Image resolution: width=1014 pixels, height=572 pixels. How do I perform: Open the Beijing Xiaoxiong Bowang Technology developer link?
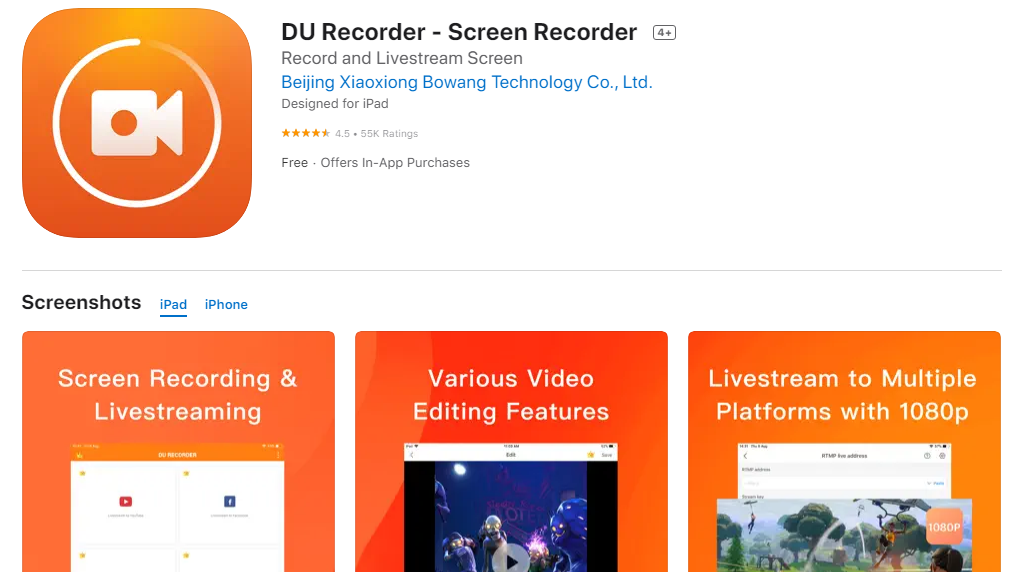[x=466, y=82]
